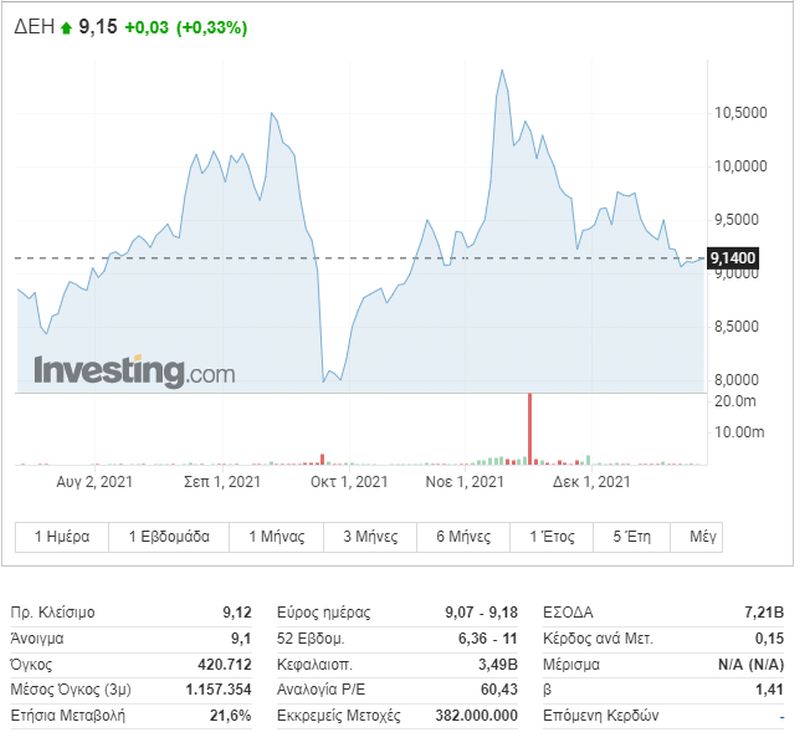
Task: Click the market cap value 3,49B
Action: [x=498, y=665]
